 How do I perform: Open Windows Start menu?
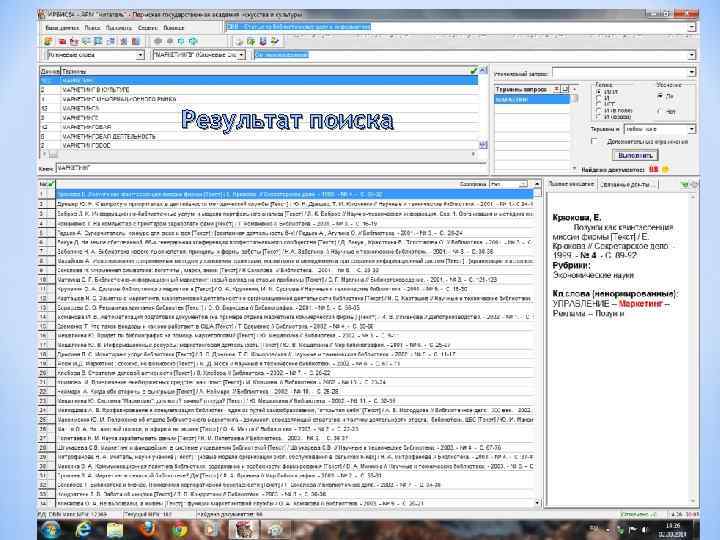coord(51,530)
